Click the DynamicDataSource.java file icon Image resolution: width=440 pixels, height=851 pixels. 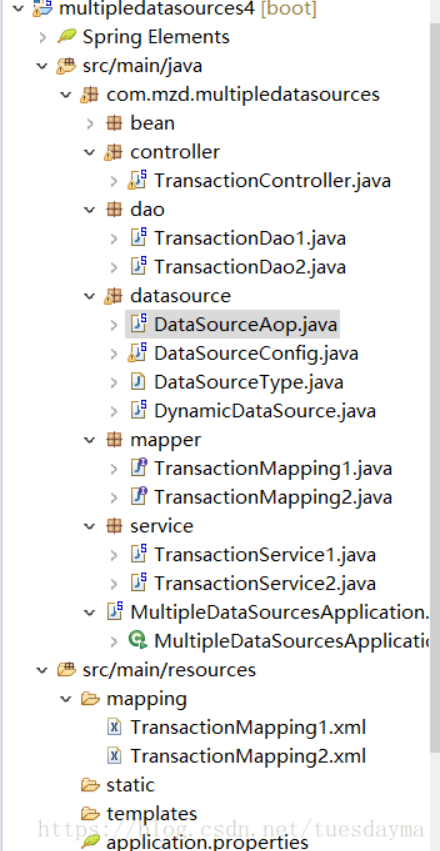point(139,410)
